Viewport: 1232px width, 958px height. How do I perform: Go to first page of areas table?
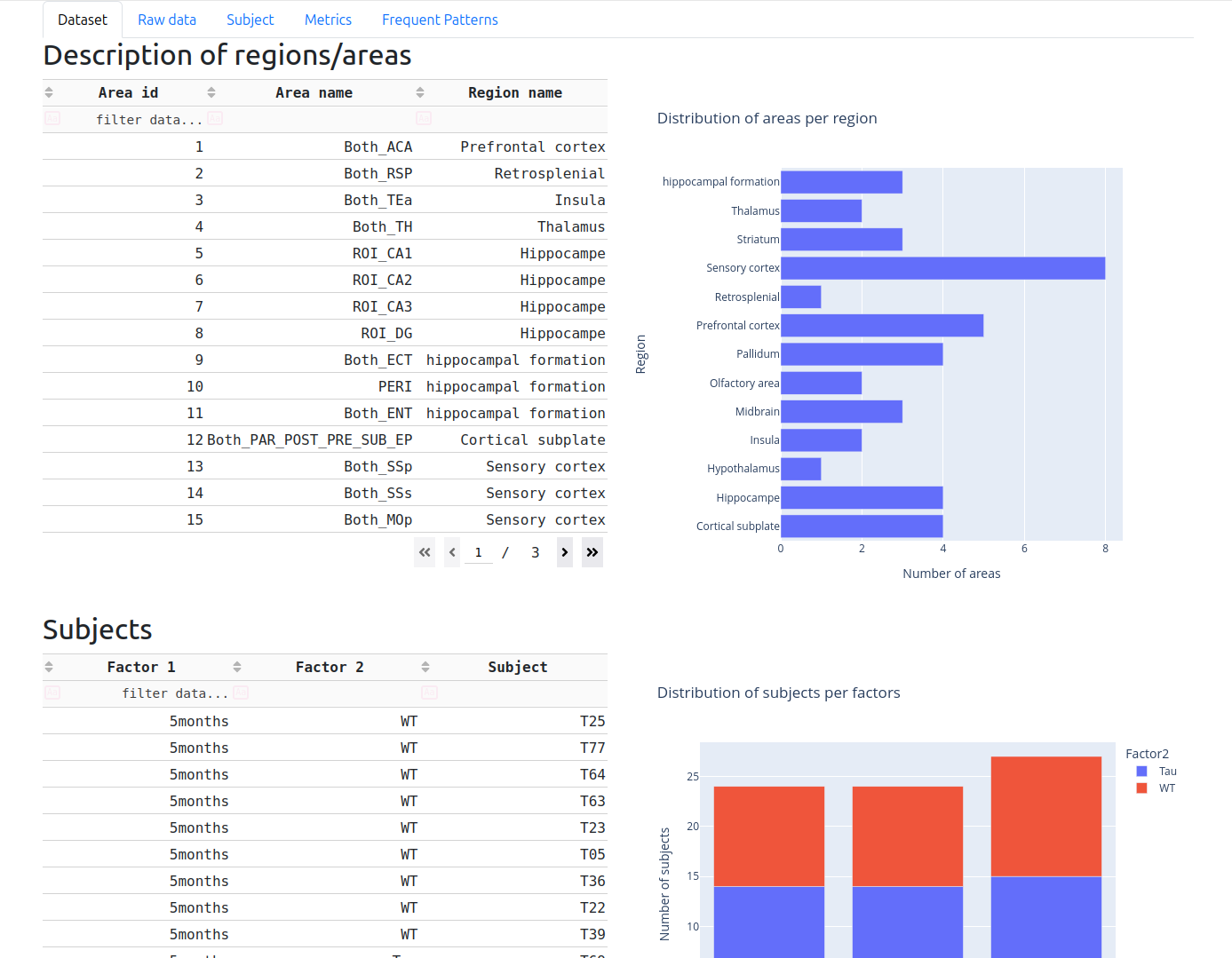click(x=425, y=552)
